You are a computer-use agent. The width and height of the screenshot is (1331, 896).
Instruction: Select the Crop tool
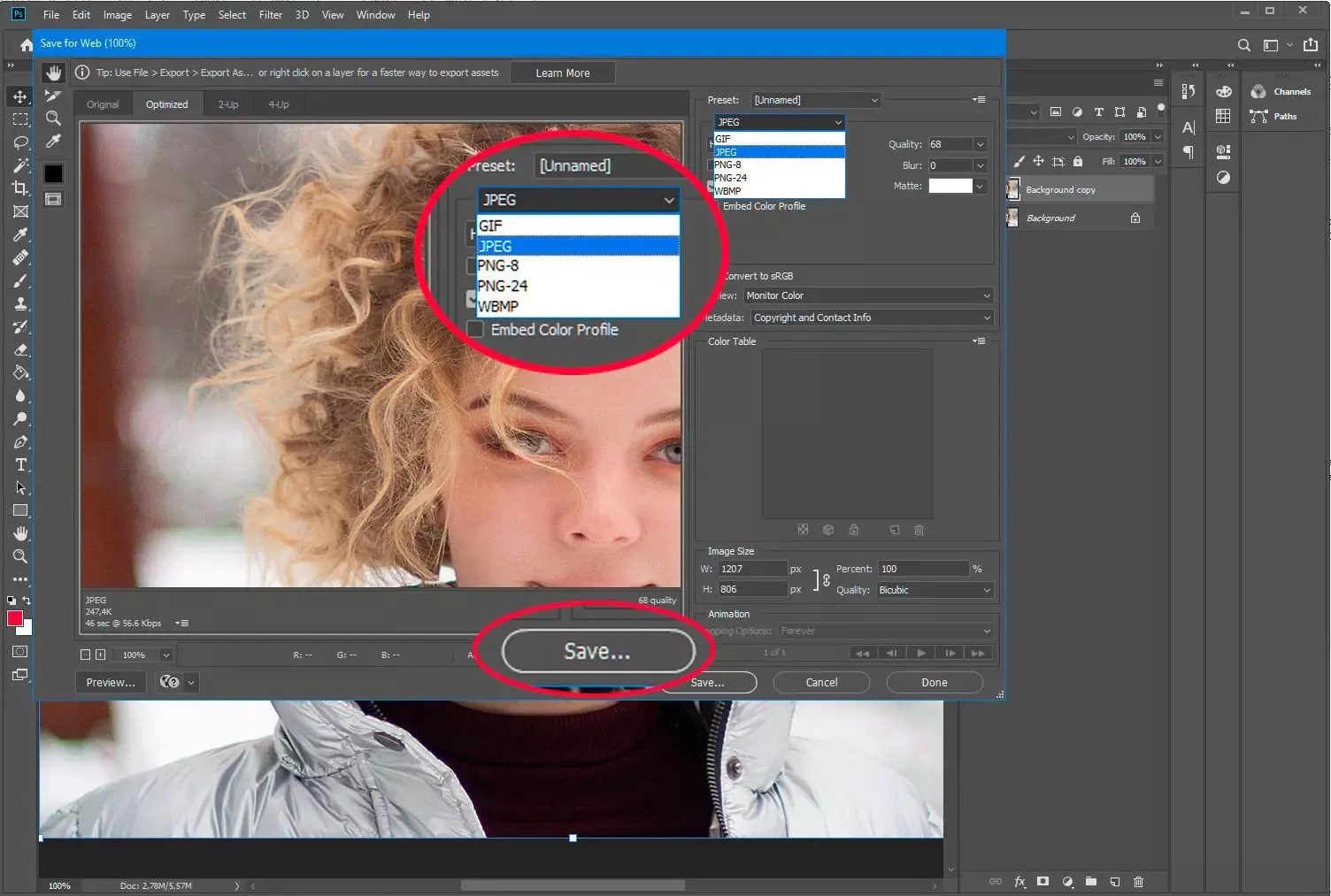tap(20, 188)
